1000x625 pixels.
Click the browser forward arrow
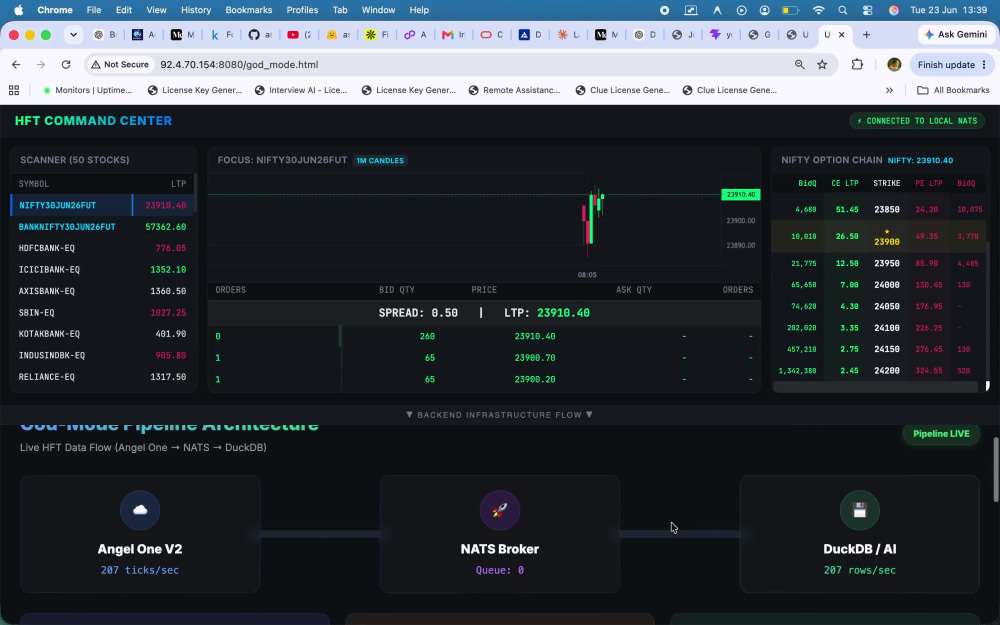coord(41,64)
